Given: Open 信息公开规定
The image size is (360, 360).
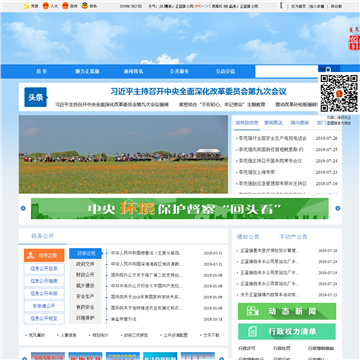Looking at the screenshot, I should (44, 319).
